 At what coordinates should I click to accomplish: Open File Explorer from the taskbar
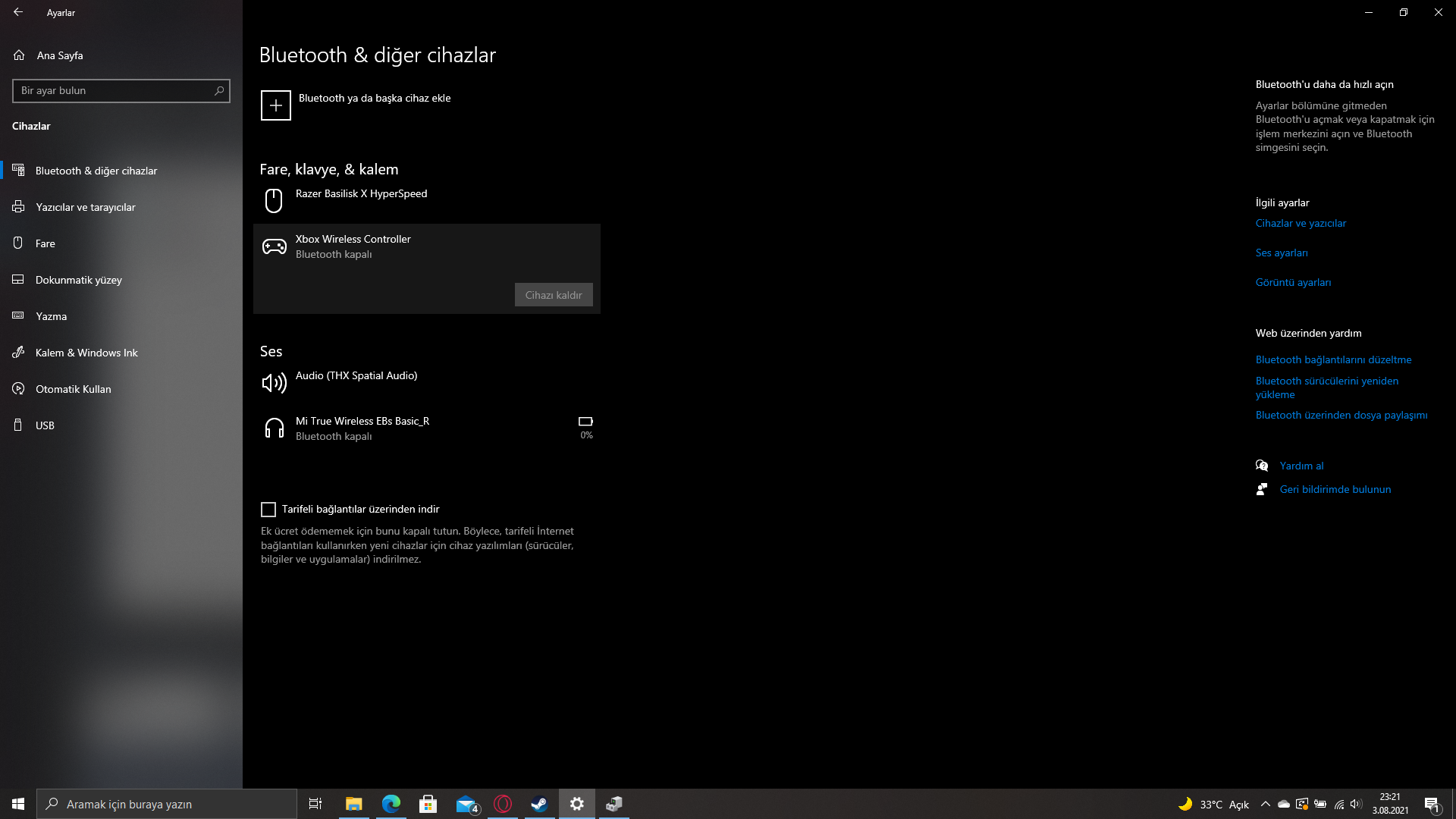pyautogui.click(x=353, y=804)
